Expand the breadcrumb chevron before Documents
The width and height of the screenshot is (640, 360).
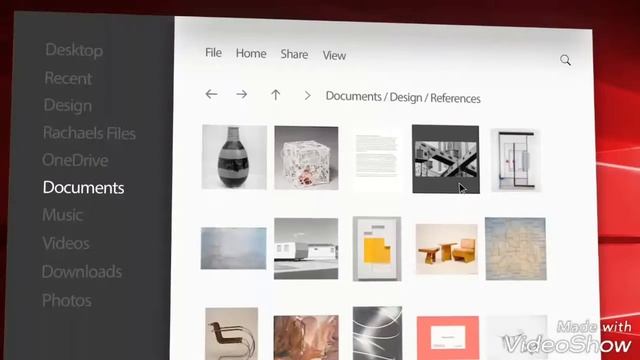tap(307, 96)
